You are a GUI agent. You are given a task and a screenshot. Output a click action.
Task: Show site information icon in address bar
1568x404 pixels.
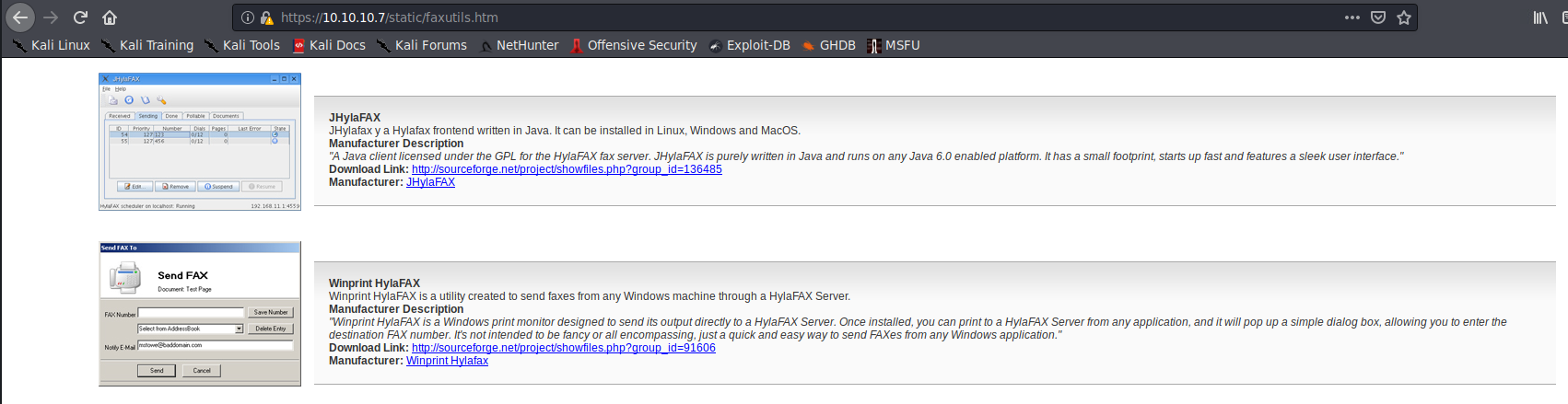point(248,17)
